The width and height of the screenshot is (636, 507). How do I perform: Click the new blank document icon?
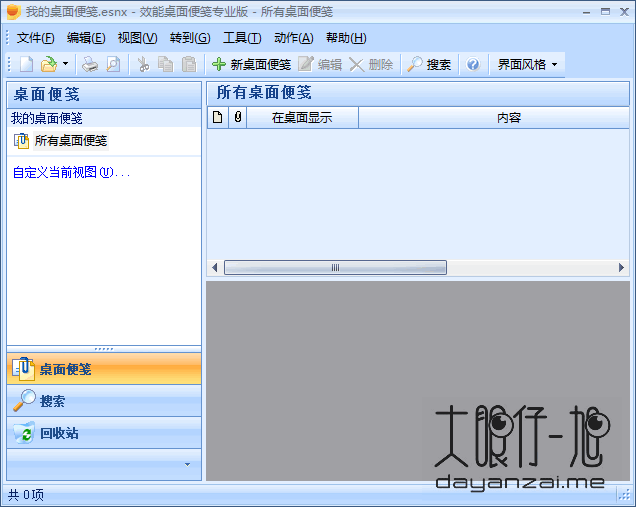(x=26, y=64)
